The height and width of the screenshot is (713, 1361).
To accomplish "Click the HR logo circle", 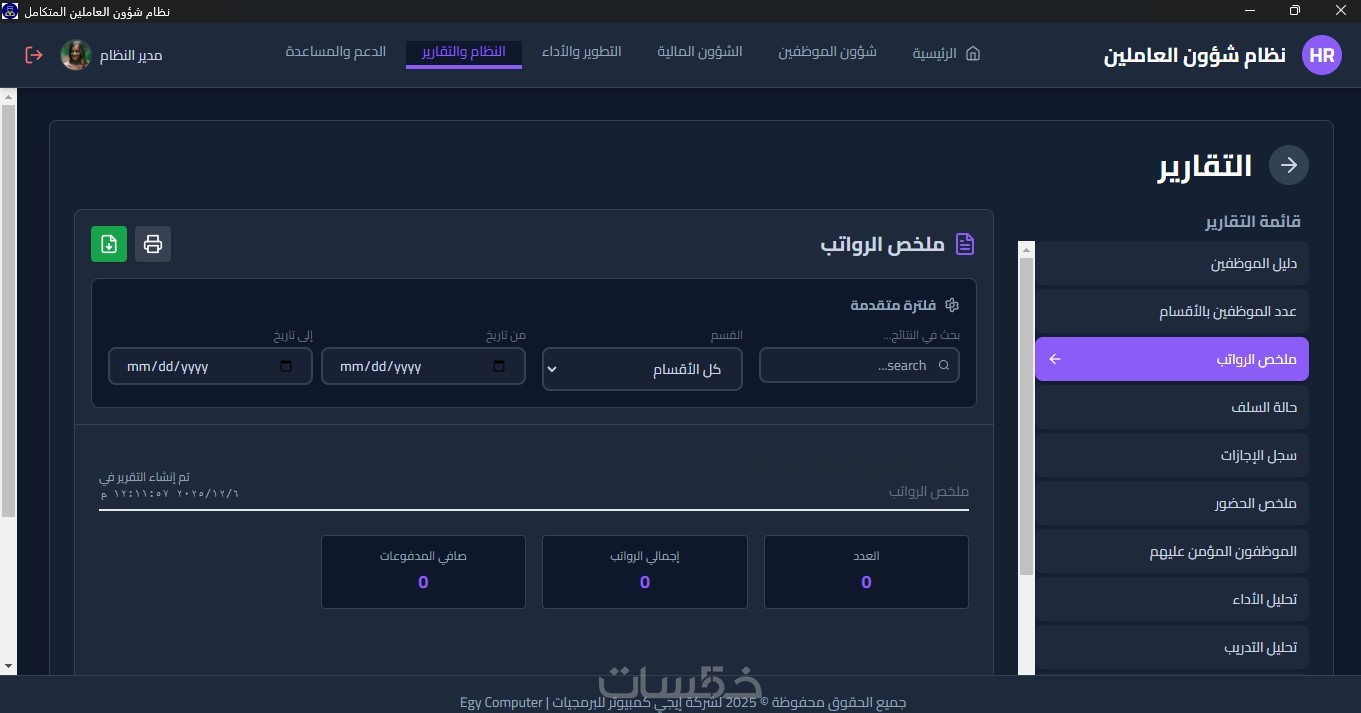I will (x=1322, y=55).
